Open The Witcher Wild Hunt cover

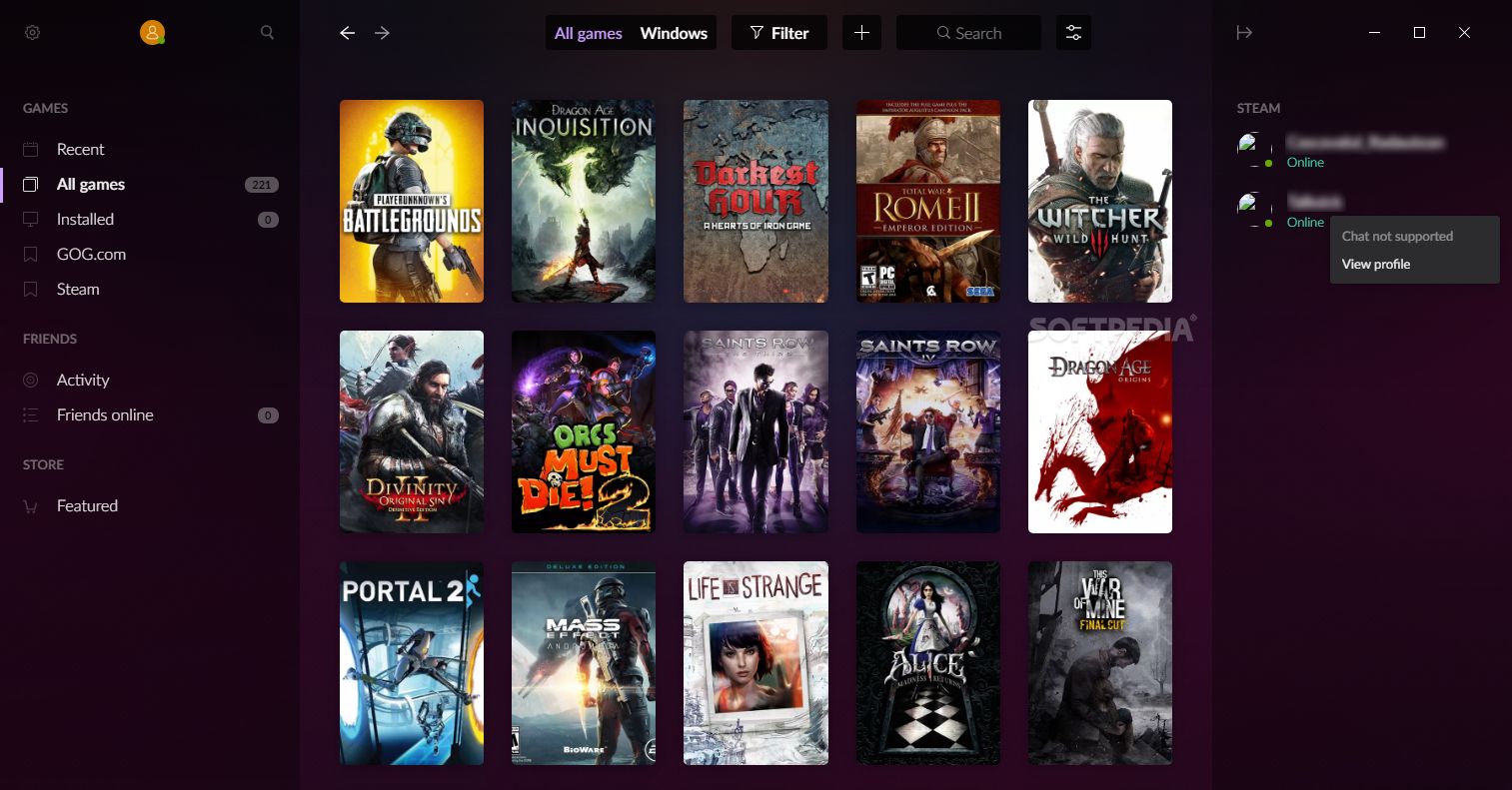1100,201
